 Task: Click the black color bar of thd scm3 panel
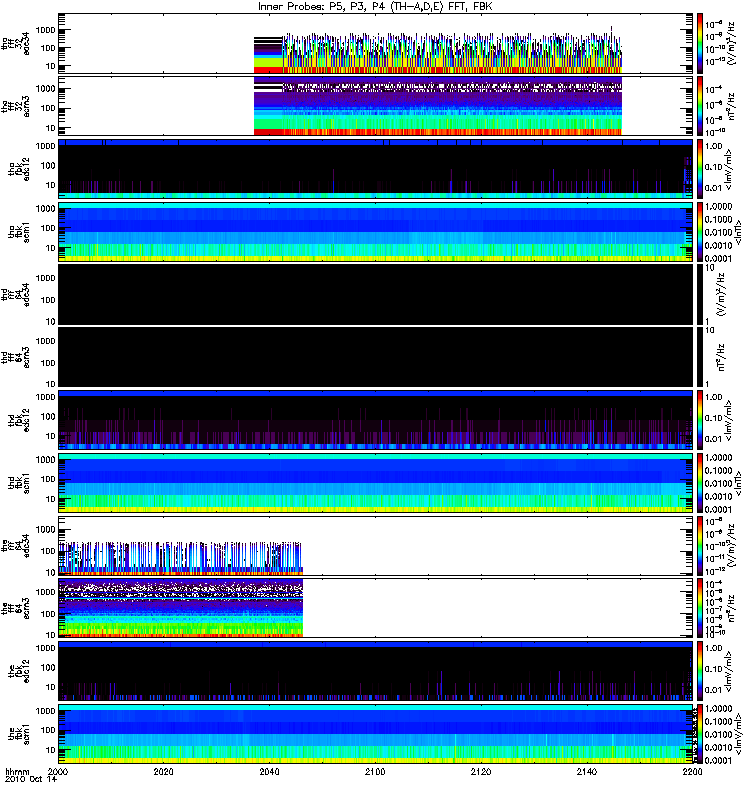tap(700, 357)
